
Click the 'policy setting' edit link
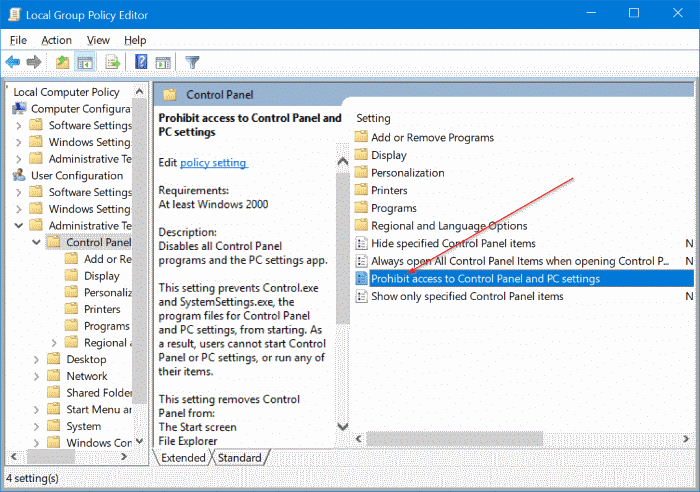pos(213,162)
